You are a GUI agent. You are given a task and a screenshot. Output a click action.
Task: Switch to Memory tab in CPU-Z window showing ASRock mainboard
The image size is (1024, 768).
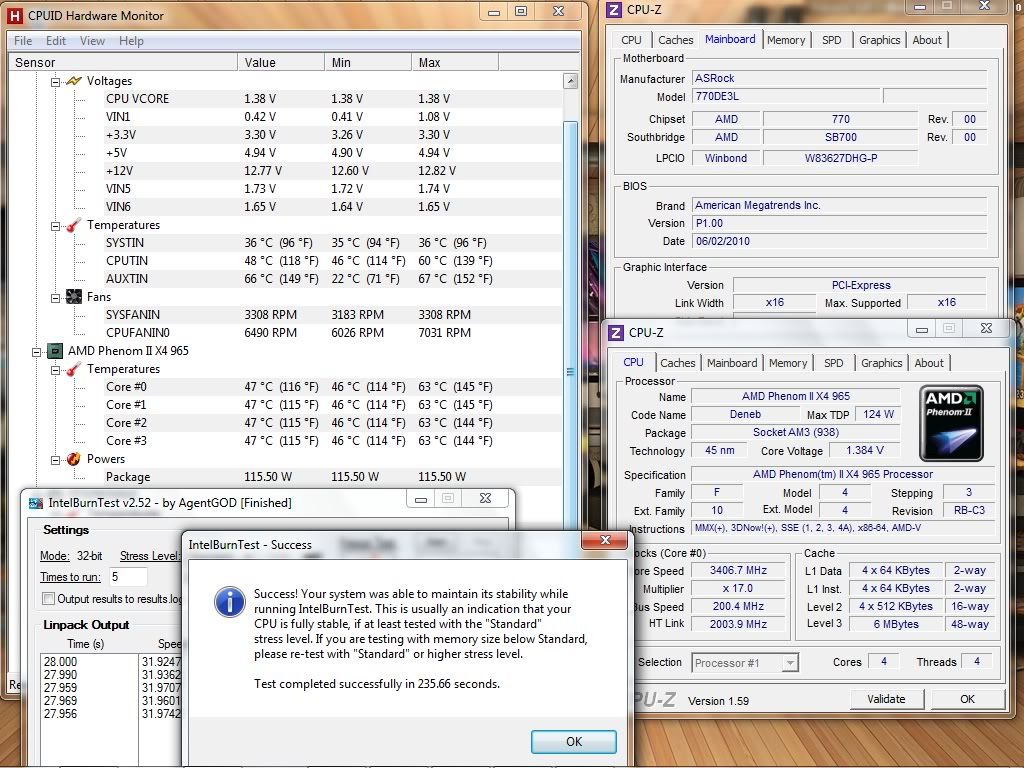pyautogui.click(x=786, y=40)
